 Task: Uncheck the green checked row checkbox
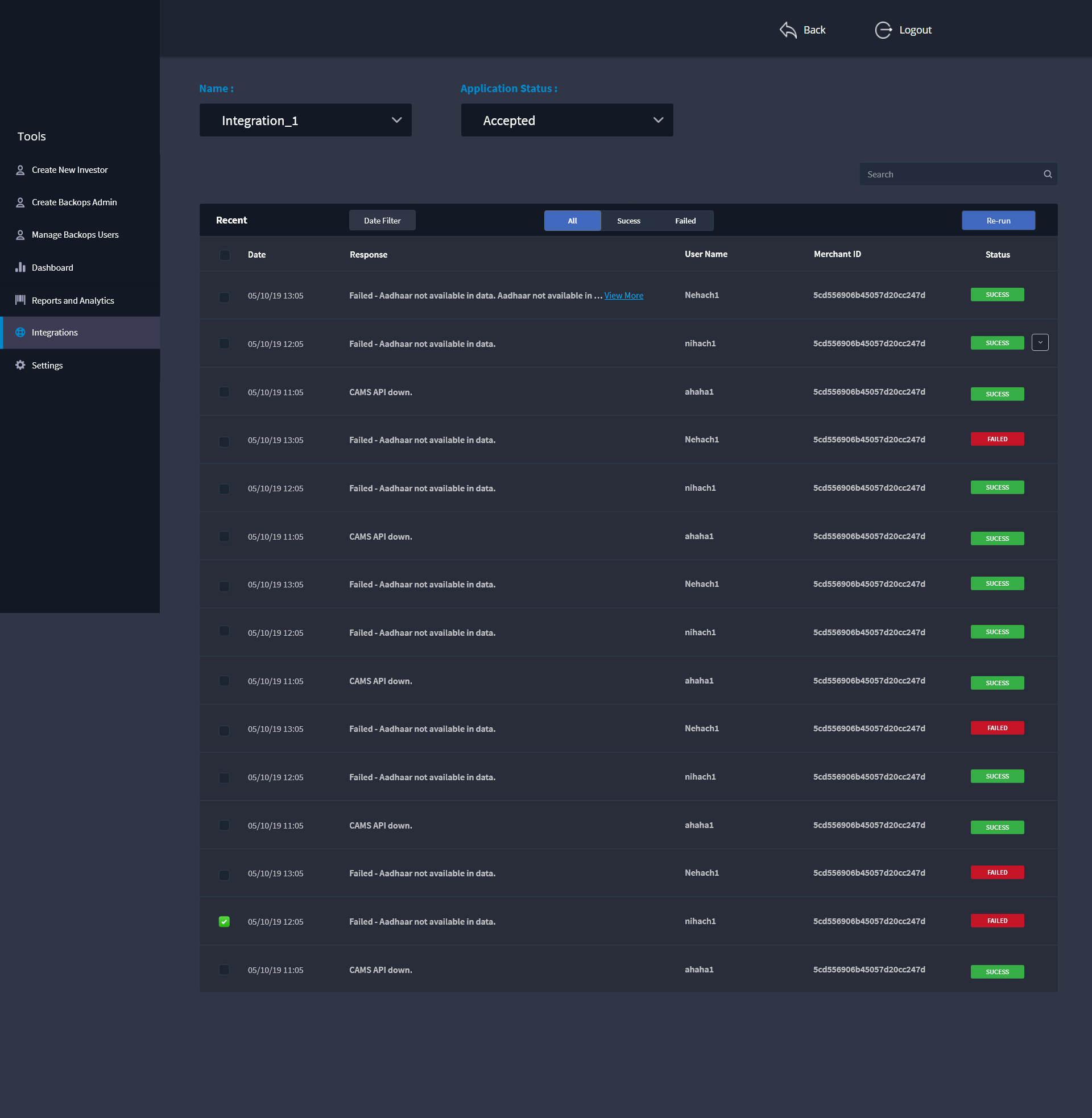(224, 921)
